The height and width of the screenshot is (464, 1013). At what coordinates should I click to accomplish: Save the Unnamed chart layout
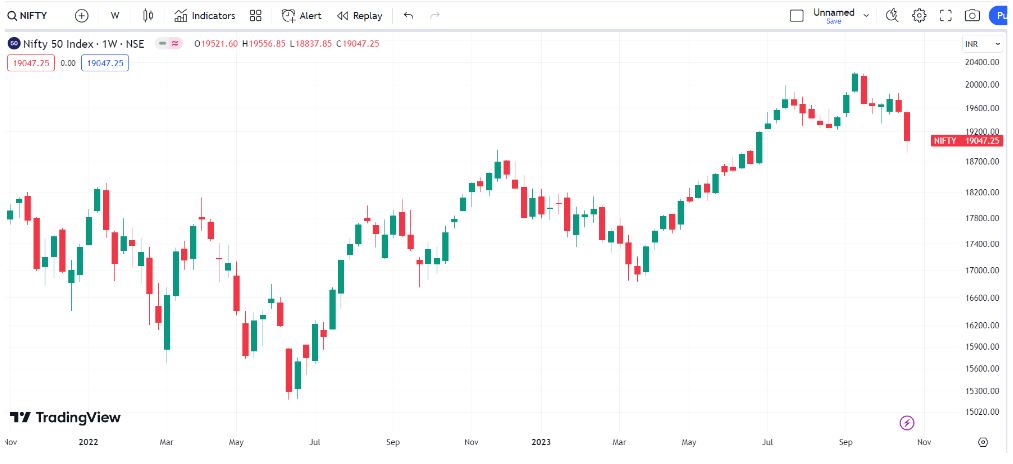tap(833, 21)
